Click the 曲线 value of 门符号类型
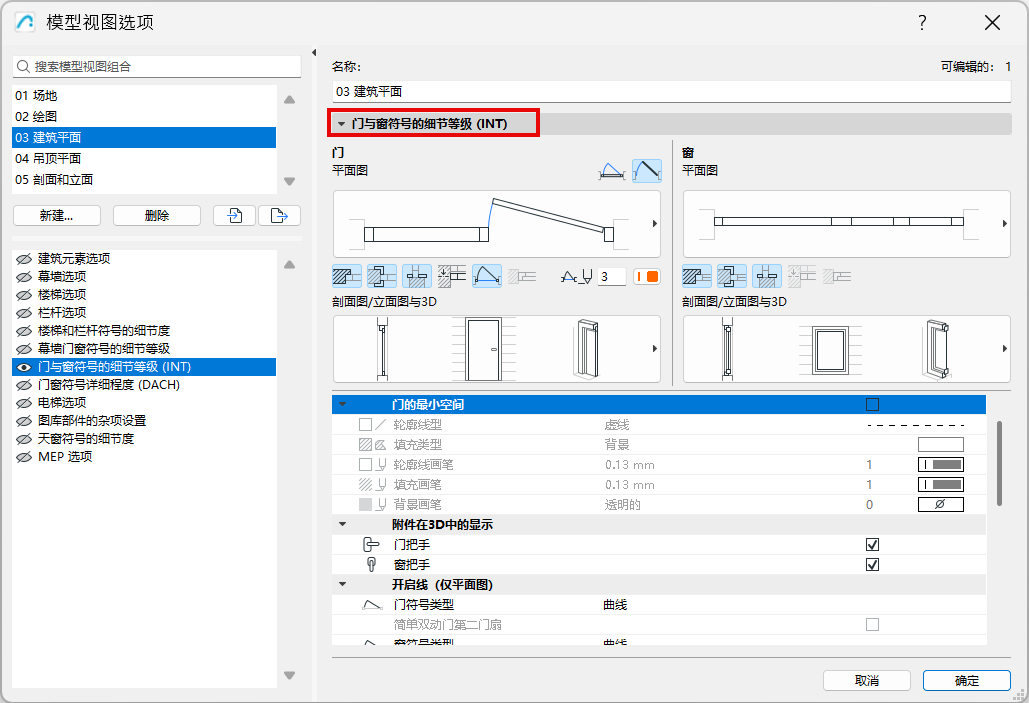Image resolution: width=1029 pixels, height=703 pixels. (x=615, y=605)
